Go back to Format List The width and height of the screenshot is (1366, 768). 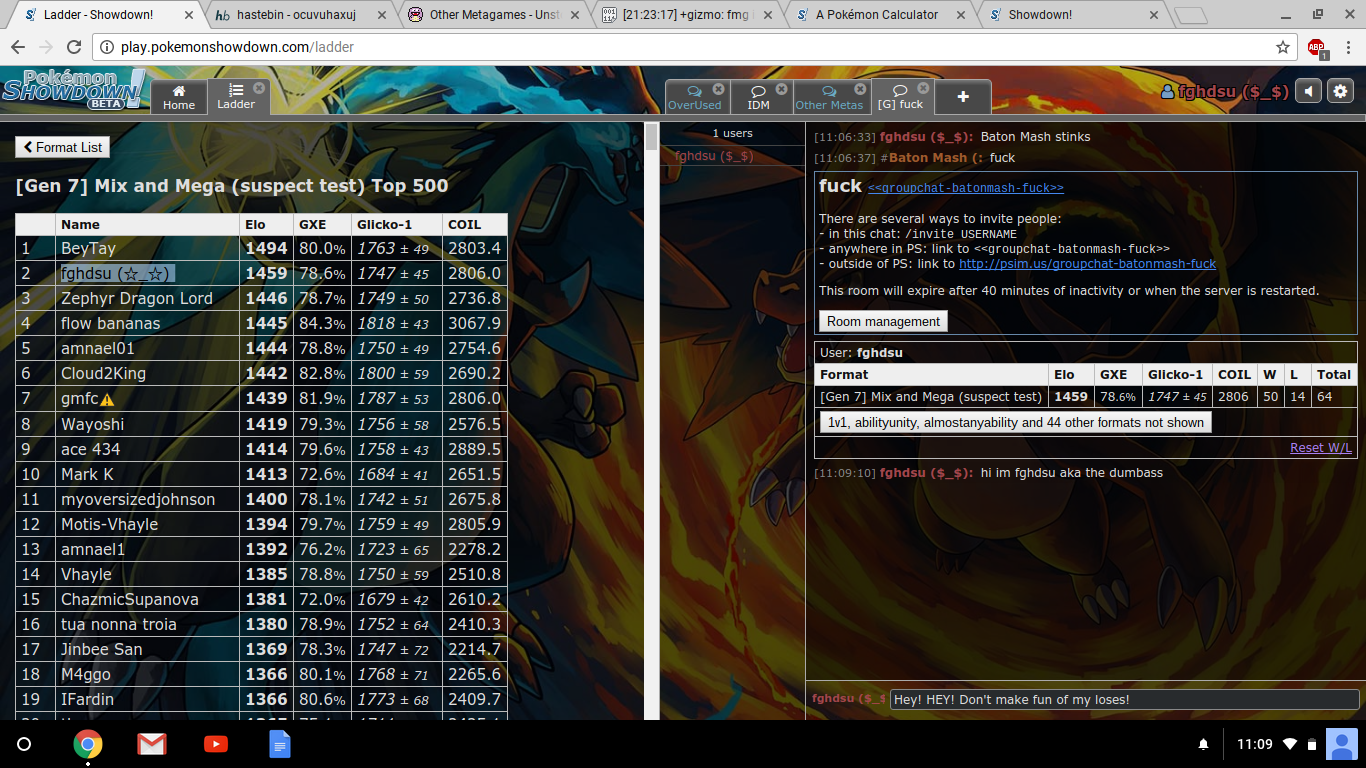click(62, 147)
